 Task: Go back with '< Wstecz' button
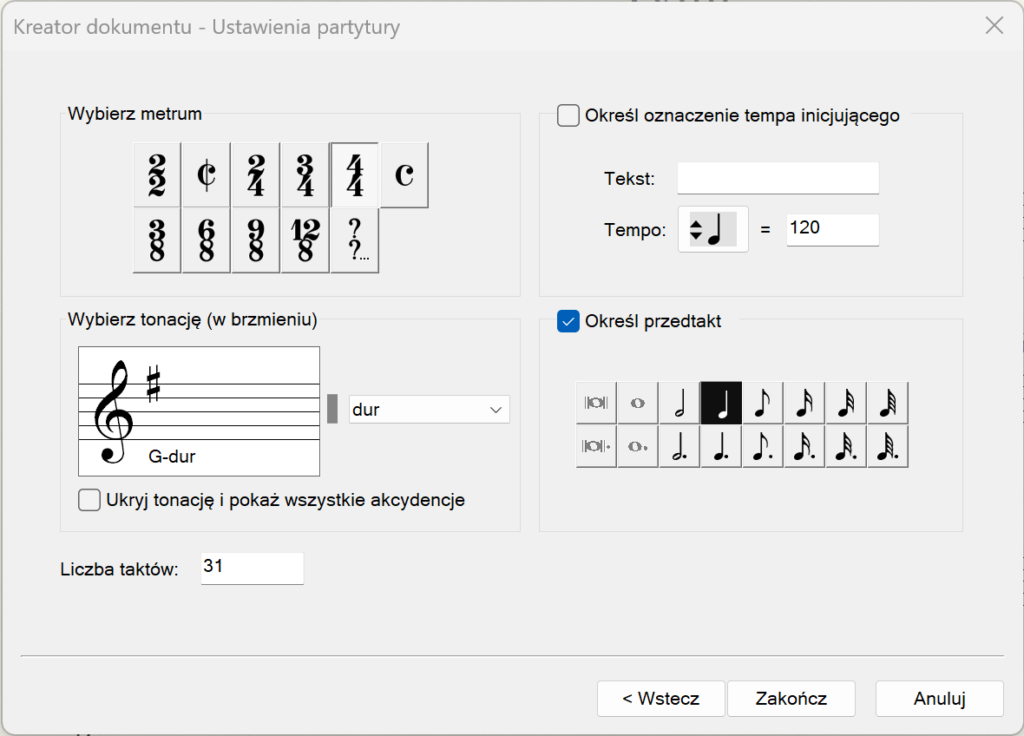click(660, 699)
